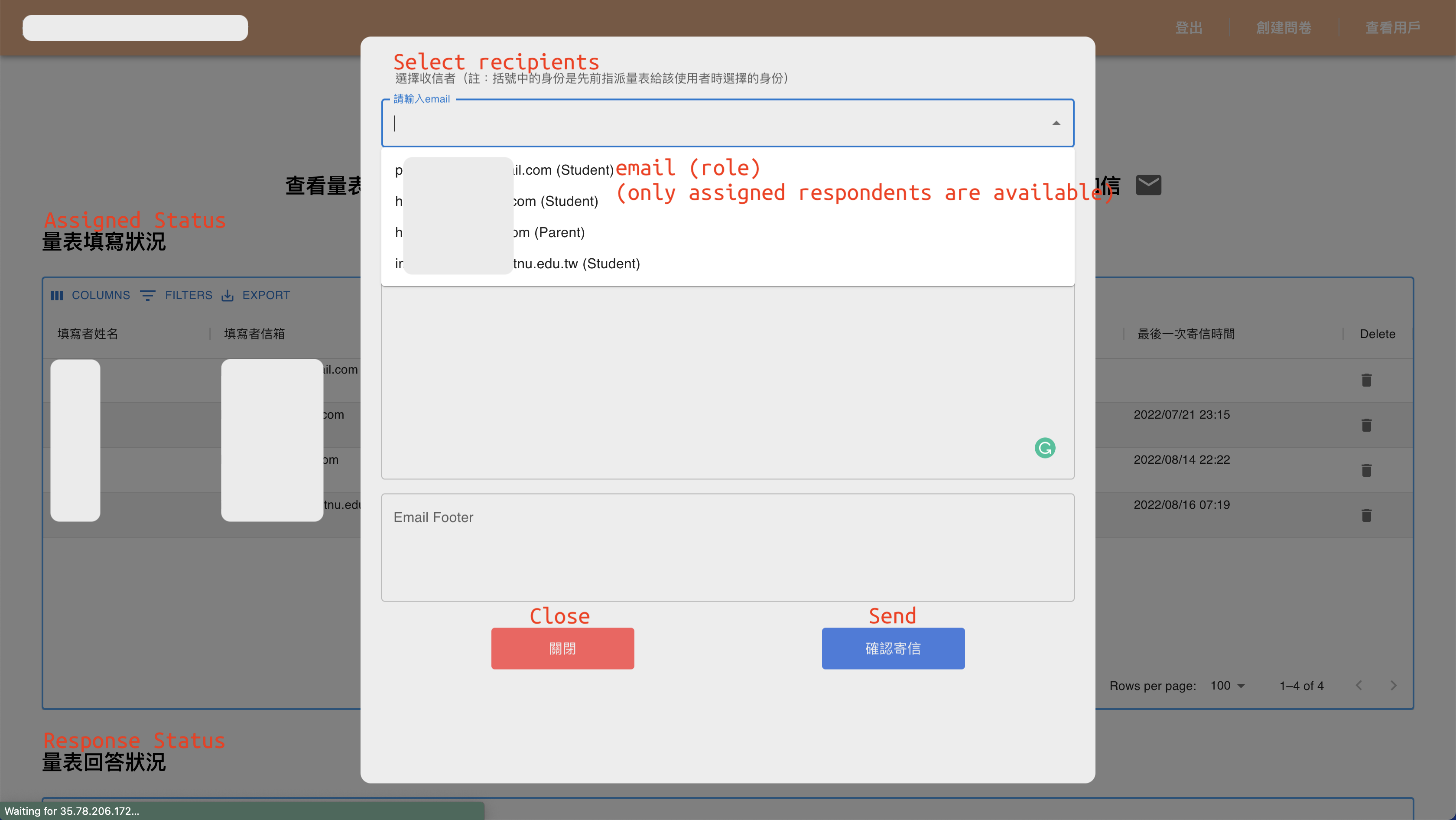Click the 確認寄信 Send button
This screenshot has height=820, width=1456.
pos(893,648)
